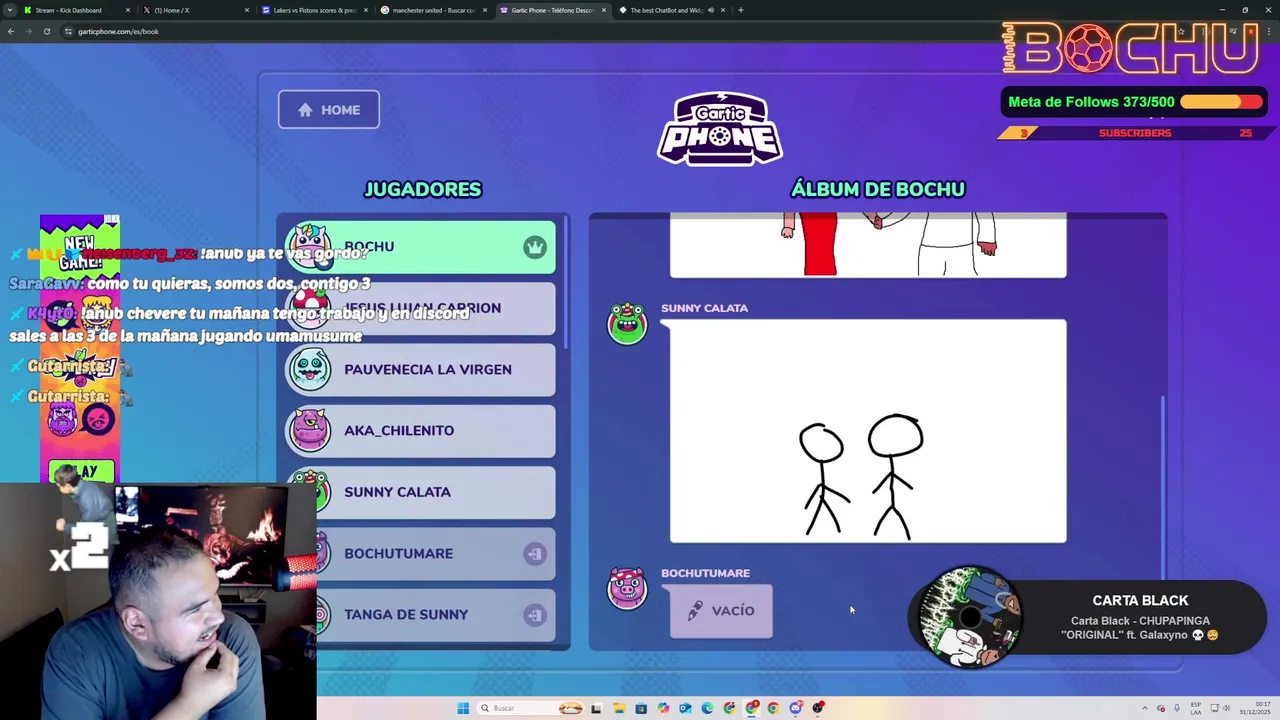Open Outlook from the taskbar
The image size is (1280, 720).
[685, 708]
